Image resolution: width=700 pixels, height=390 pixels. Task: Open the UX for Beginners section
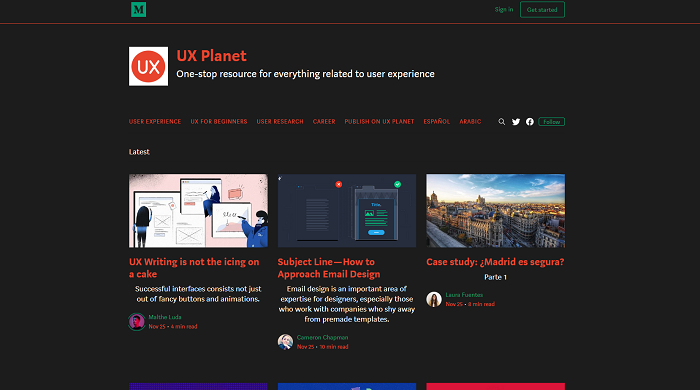click(219, 121)
